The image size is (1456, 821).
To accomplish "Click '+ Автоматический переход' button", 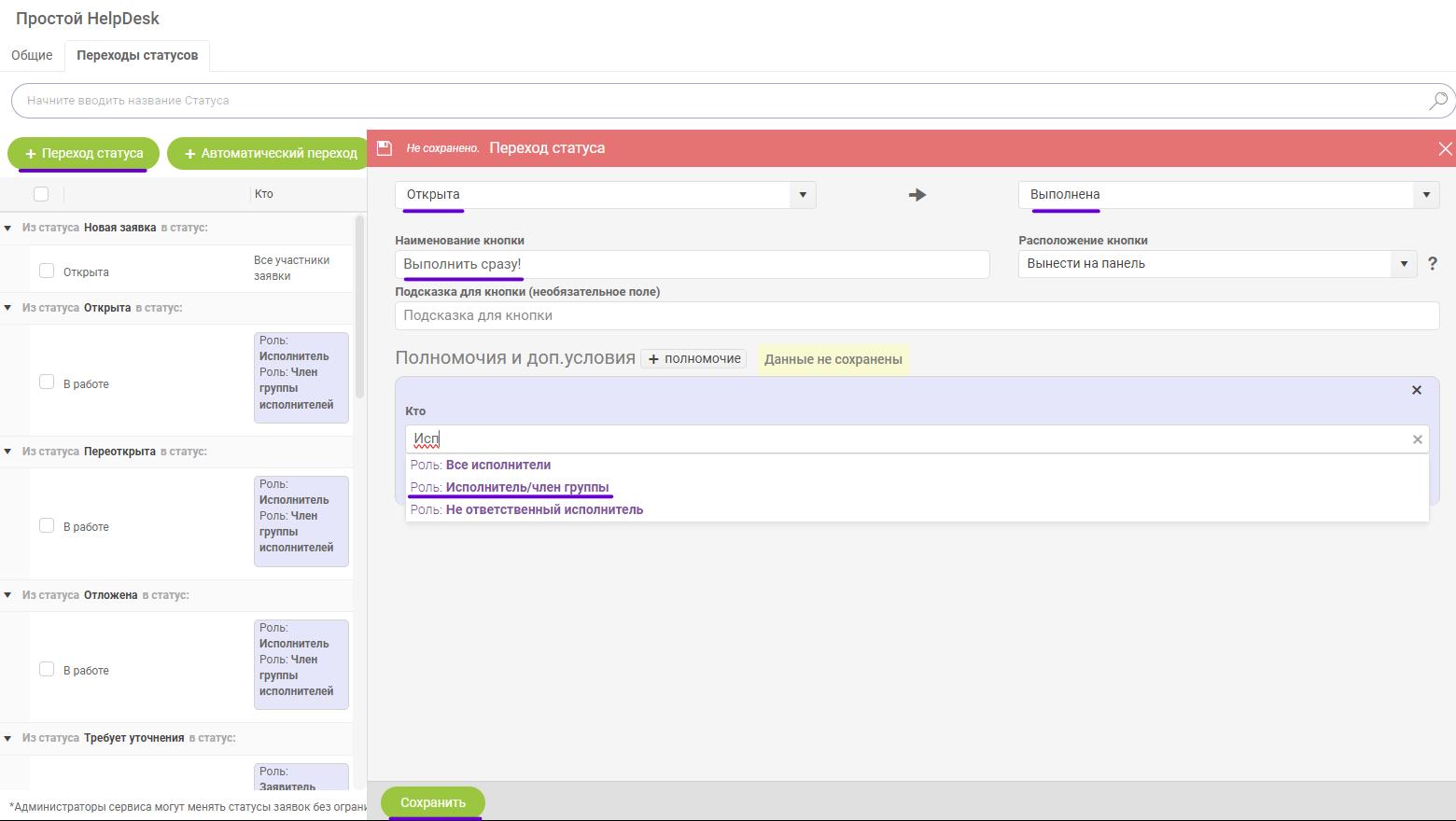I will 270,153.
